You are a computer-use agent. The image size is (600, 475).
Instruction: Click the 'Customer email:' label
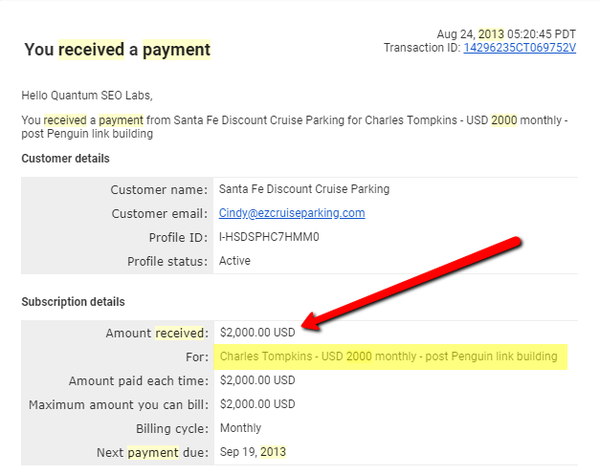160,214
